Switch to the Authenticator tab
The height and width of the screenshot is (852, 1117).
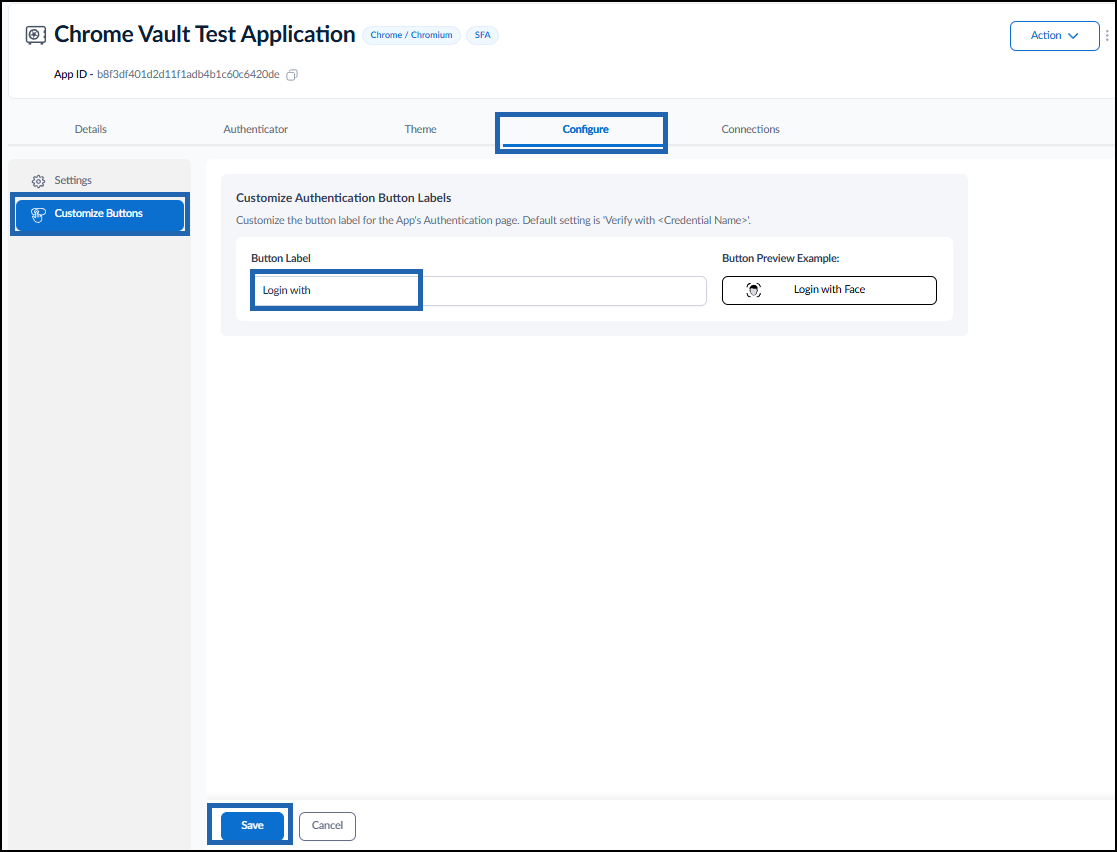[x=255, y=129]
